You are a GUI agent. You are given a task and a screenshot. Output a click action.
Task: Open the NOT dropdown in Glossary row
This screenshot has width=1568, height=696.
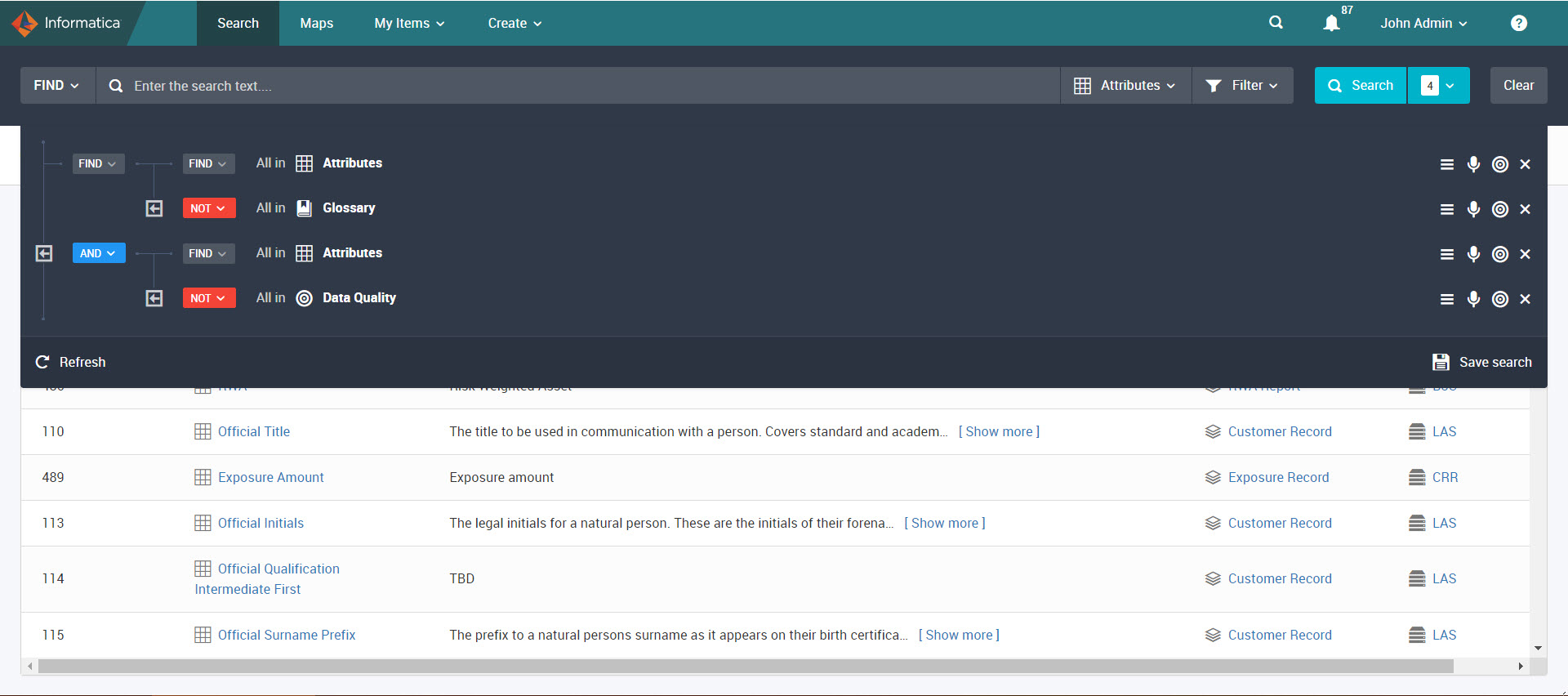(x=209, y=208)
